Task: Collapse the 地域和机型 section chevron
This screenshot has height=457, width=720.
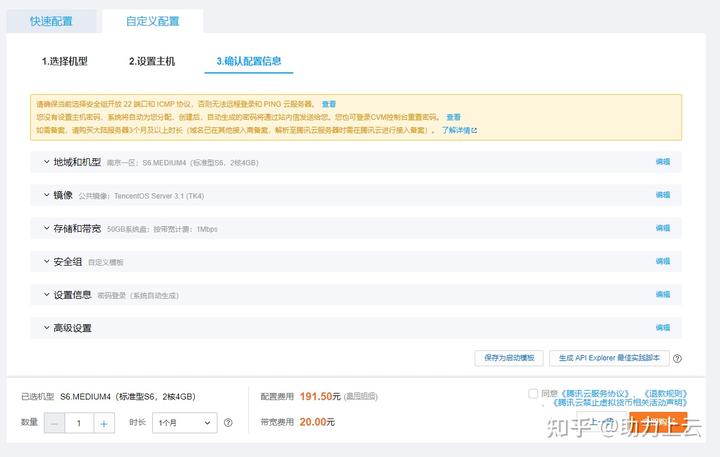Action: [46, 162]
